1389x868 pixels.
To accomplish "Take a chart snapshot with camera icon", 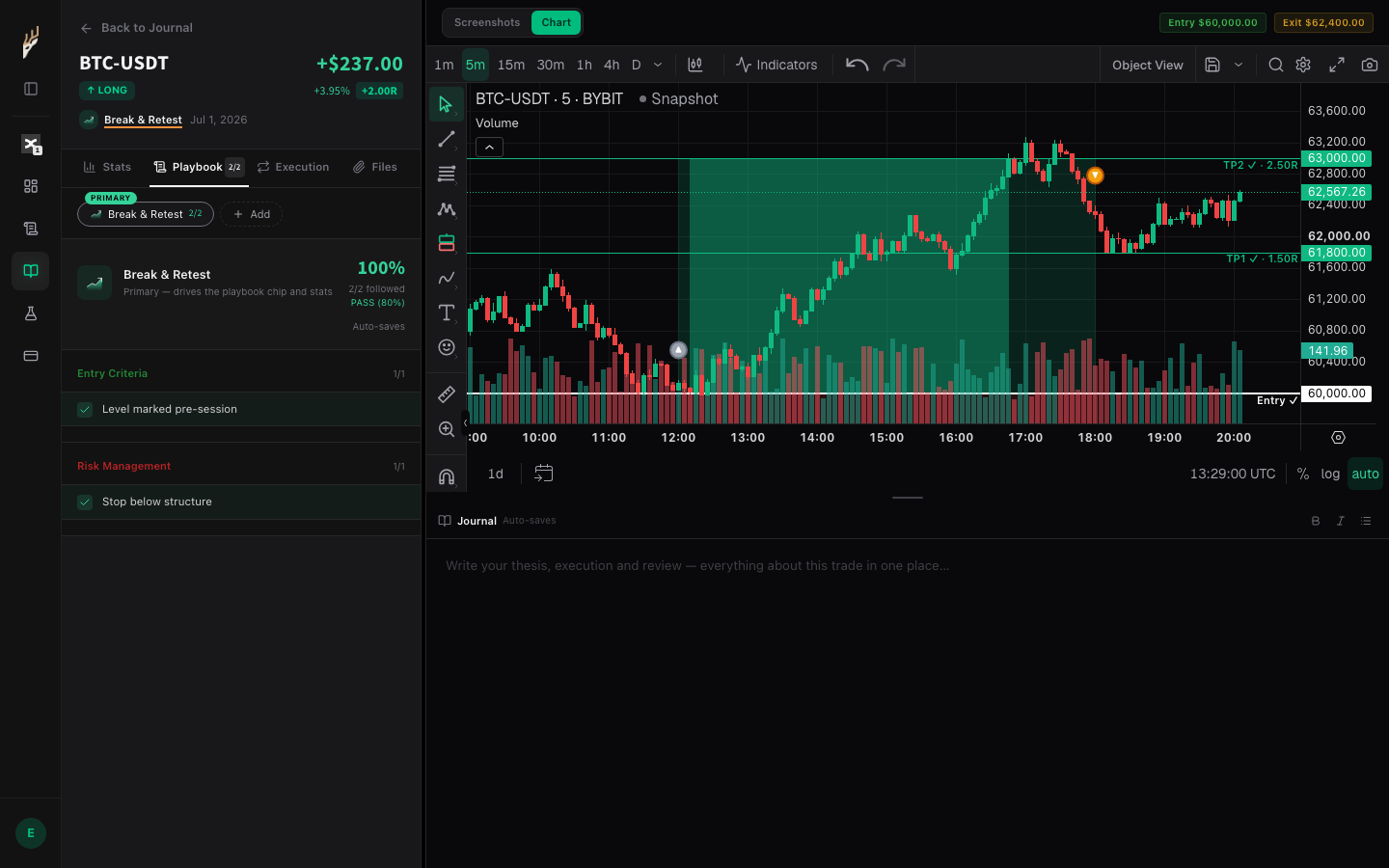I will 1370,65.
